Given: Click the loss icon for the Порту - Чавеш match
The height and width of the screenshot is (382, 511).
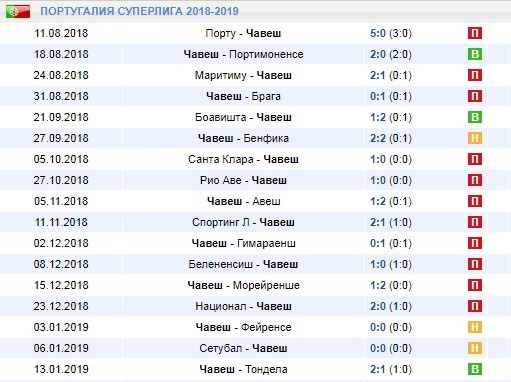Looking at the screenshot, I should [x=475, y=33].
